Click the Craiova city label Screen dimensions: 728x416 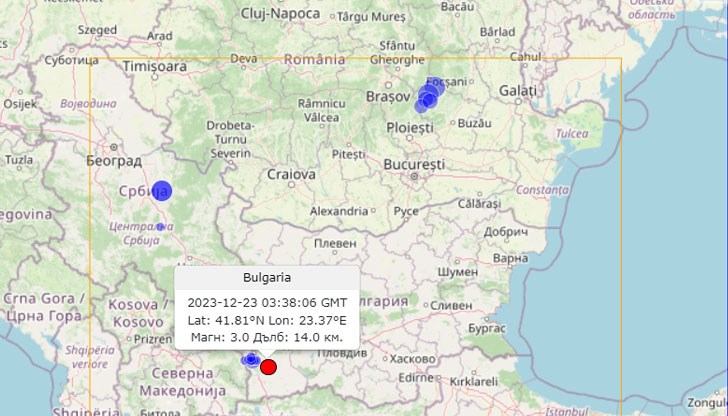coord(291,174)
